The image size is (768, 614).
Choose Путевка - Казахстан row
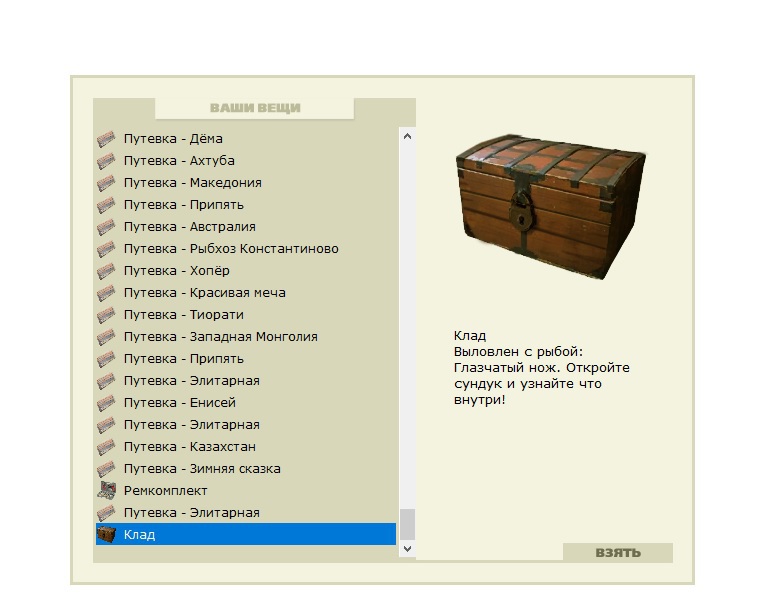[x=246, y=447]
